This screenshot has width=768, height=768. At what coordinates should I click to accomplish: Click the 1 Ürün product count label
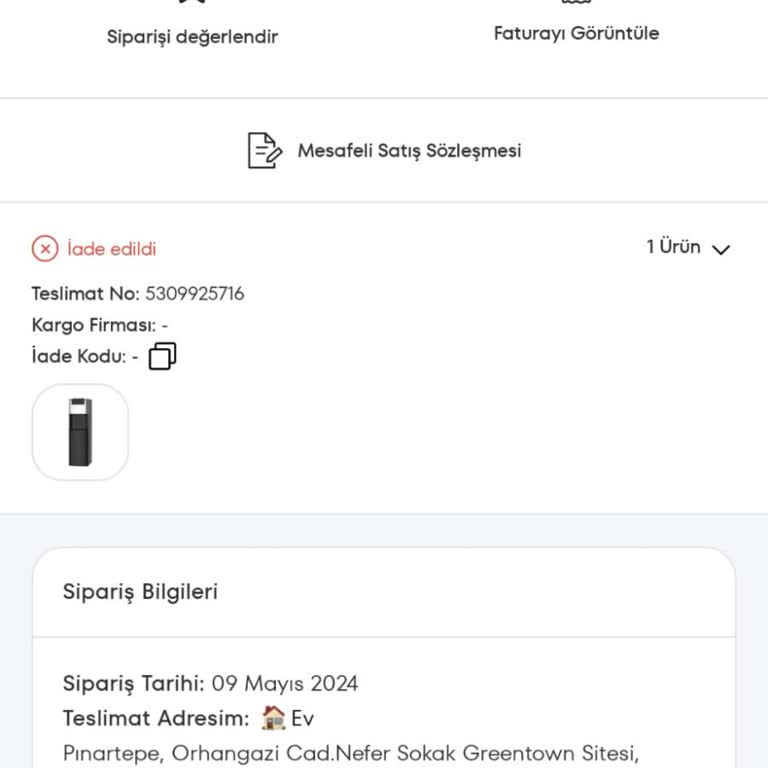673,247
